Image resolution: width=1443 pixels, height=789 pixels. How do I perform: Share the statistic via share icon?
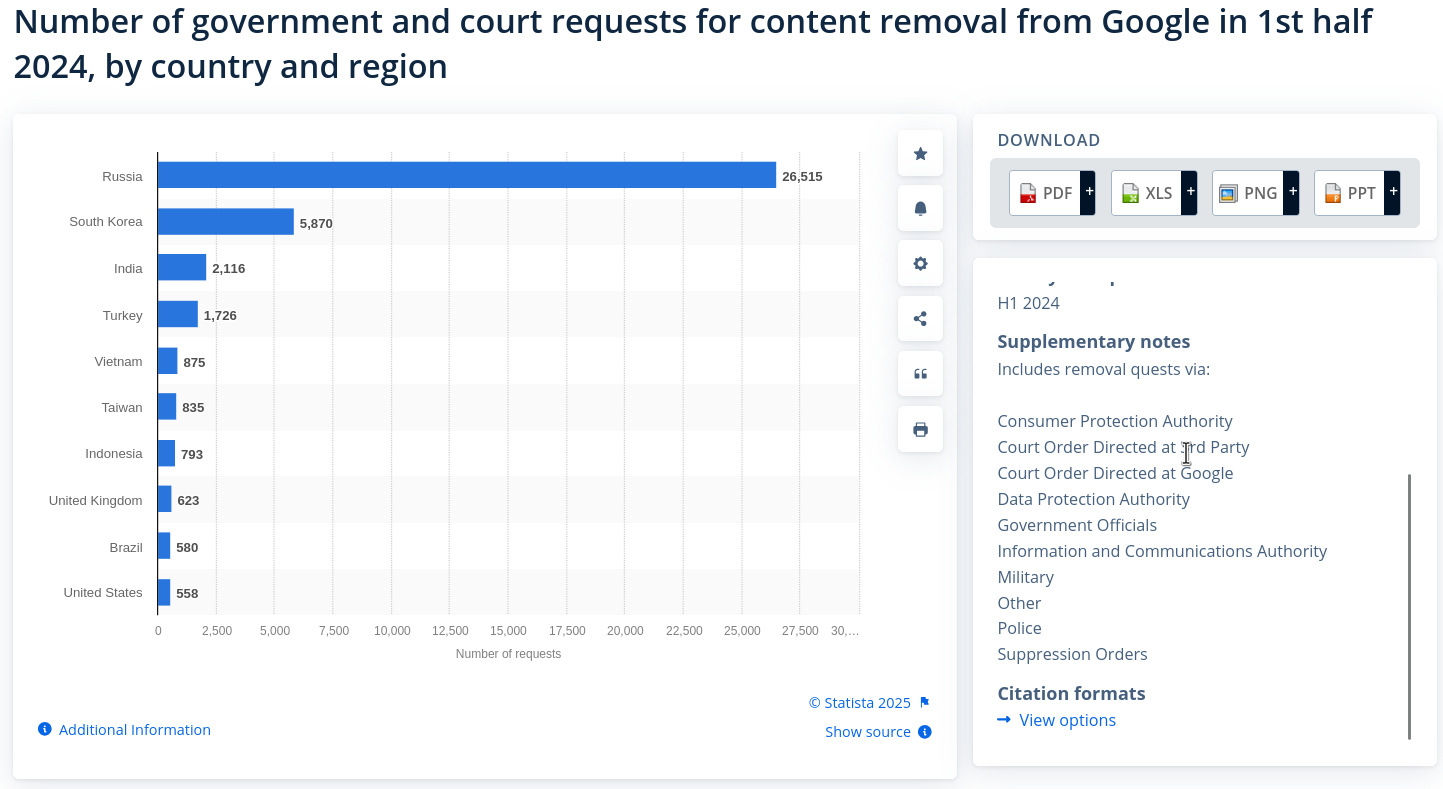click(x=920, y=319)
